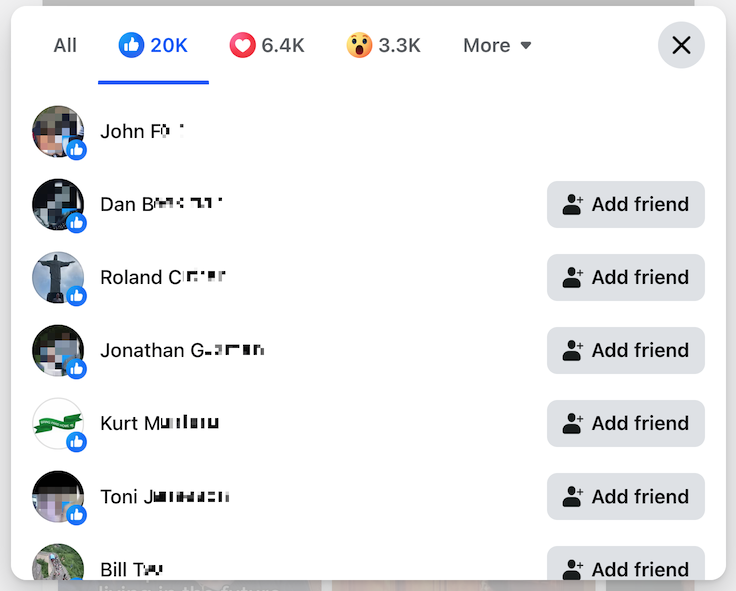Screen dimensions: 736x591
Task: Switch to the 6.4K Love reactions tab
Action: click(267, 46)
